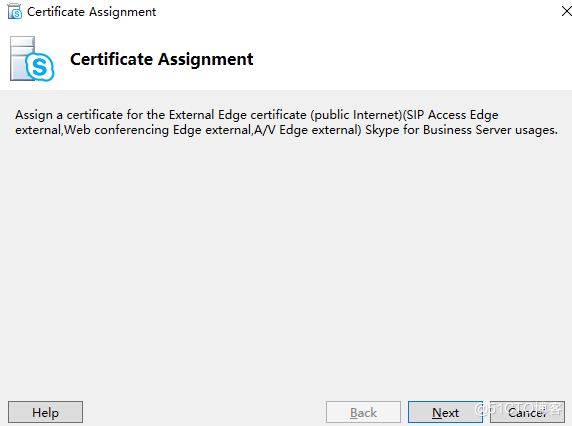This screenshot has height=426, width=572.
Task: Click the title bar Certificate Assignment text
Action: (92, 12)
